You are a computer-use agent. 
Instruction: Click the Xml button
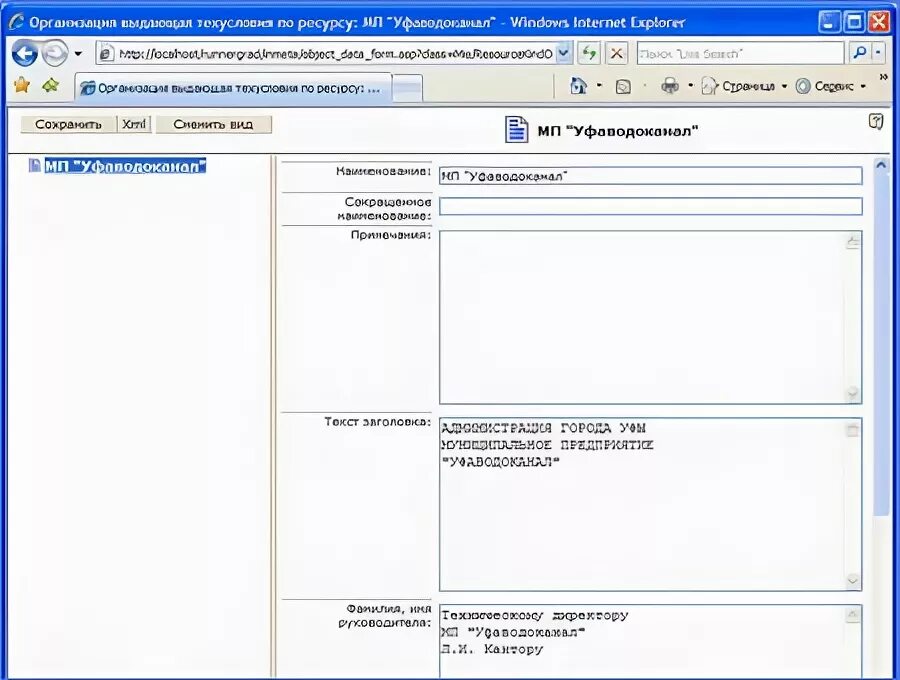(134, 124)
